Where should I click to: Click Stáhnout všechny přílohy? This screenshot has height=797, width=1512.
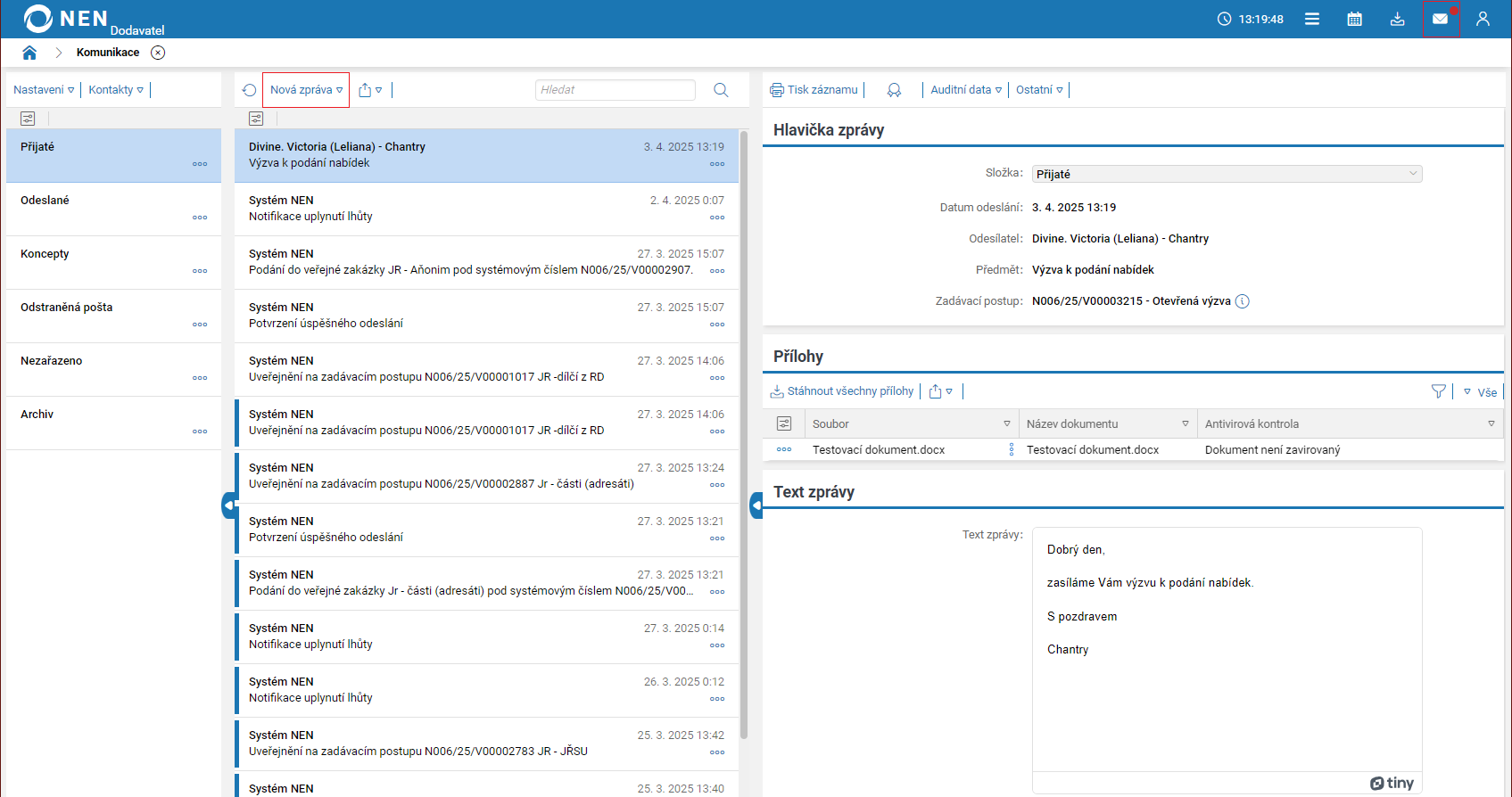click(842, 391)
